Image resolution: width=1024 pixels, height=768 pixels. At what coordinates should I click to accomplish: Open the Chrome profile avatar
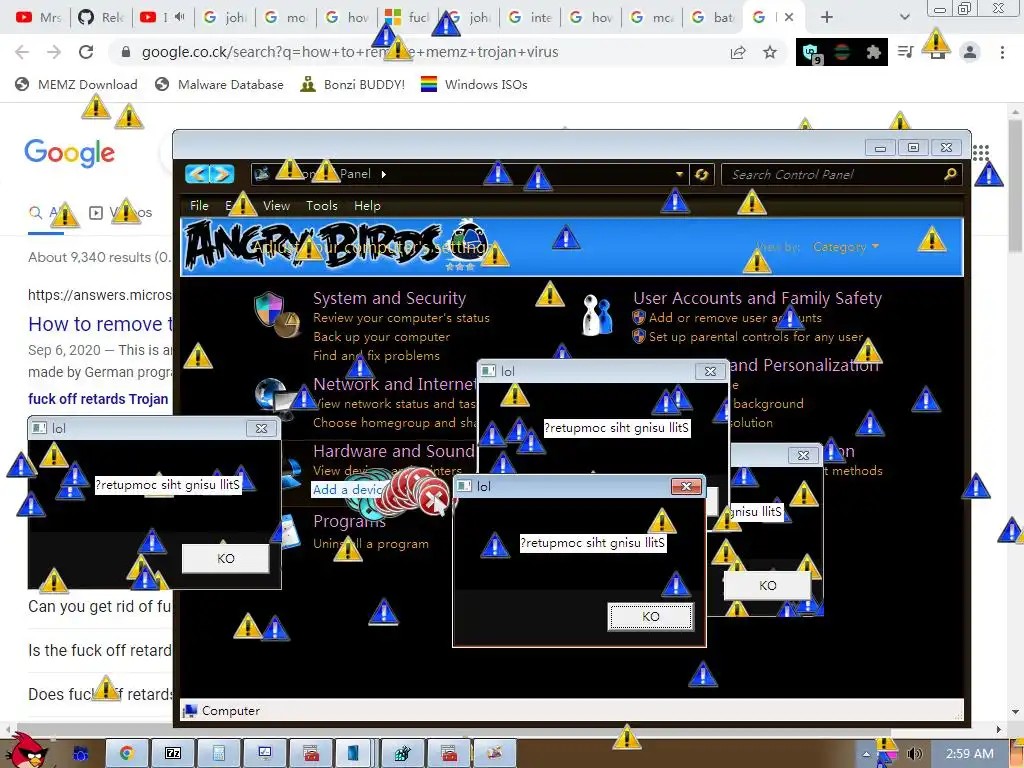coord(970,52)
